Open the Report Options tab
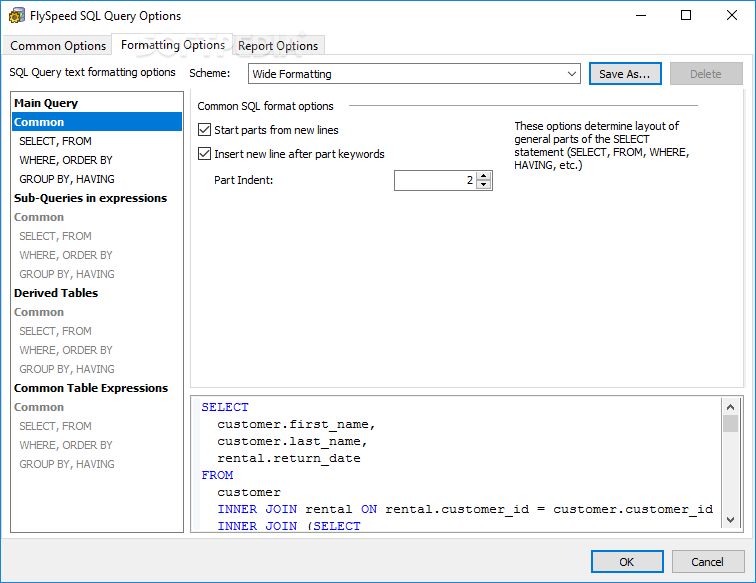The height and width of the screenshot is (583, 756). [x=278, y=46]
